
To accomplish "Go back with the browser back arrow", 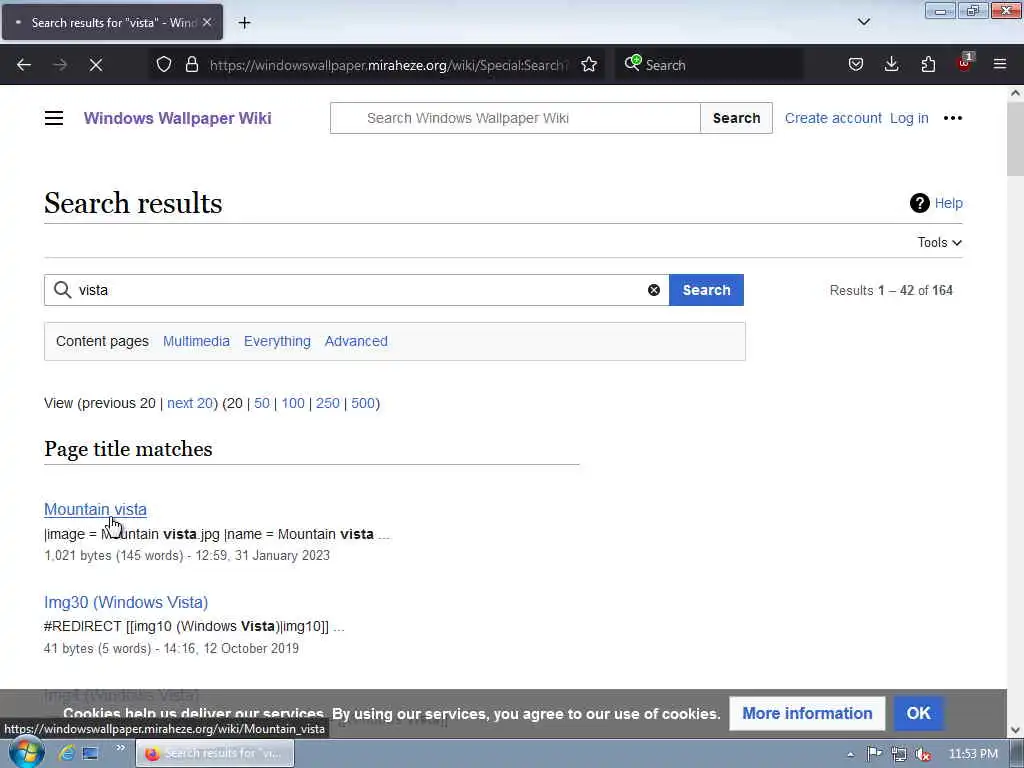I will click(x=24, y=65).
